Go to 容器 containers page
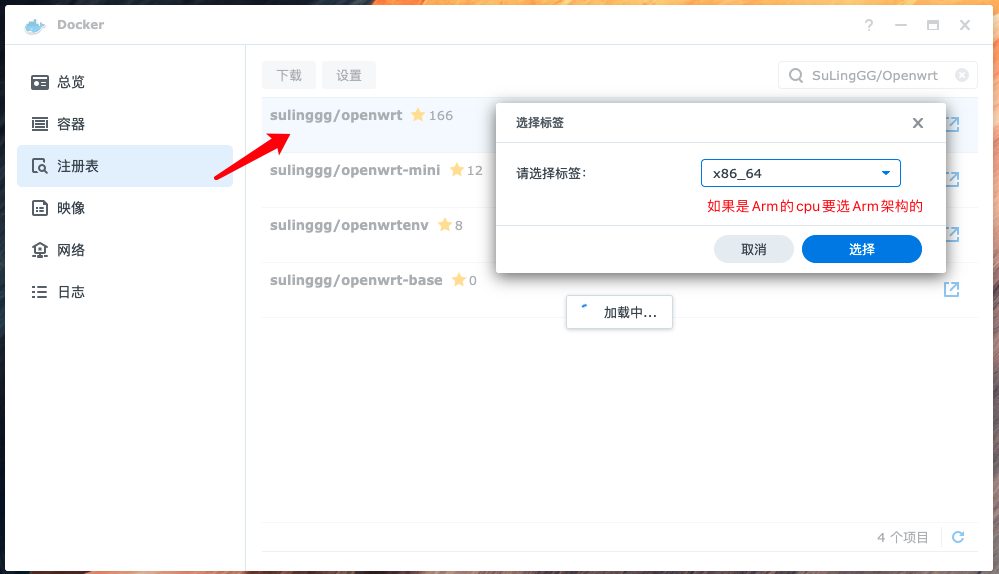Viewport: 999px width, 574px height. tap(125, 124)
